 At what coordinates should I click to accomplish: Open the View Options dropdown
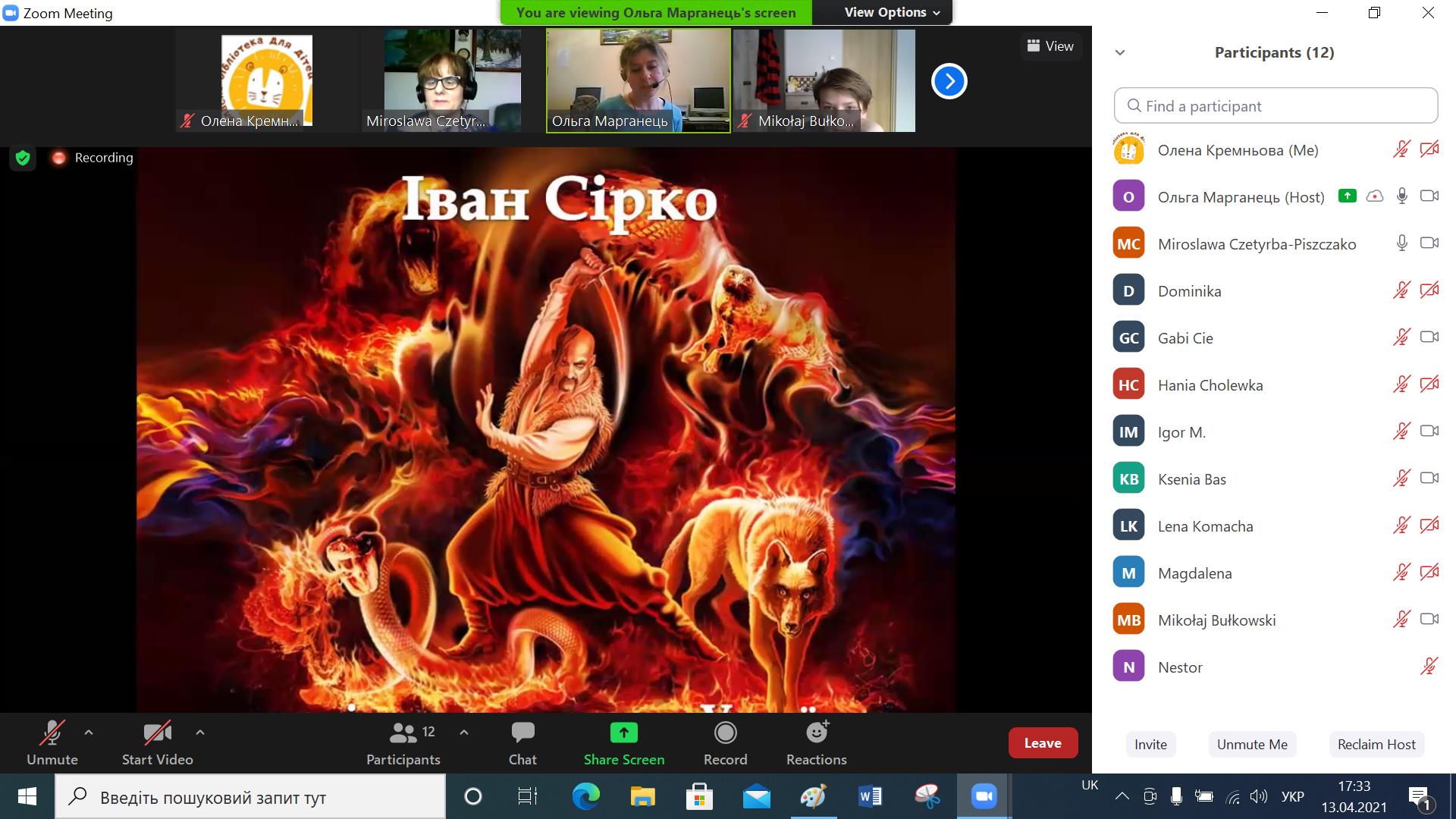click(x=892, y=12)
